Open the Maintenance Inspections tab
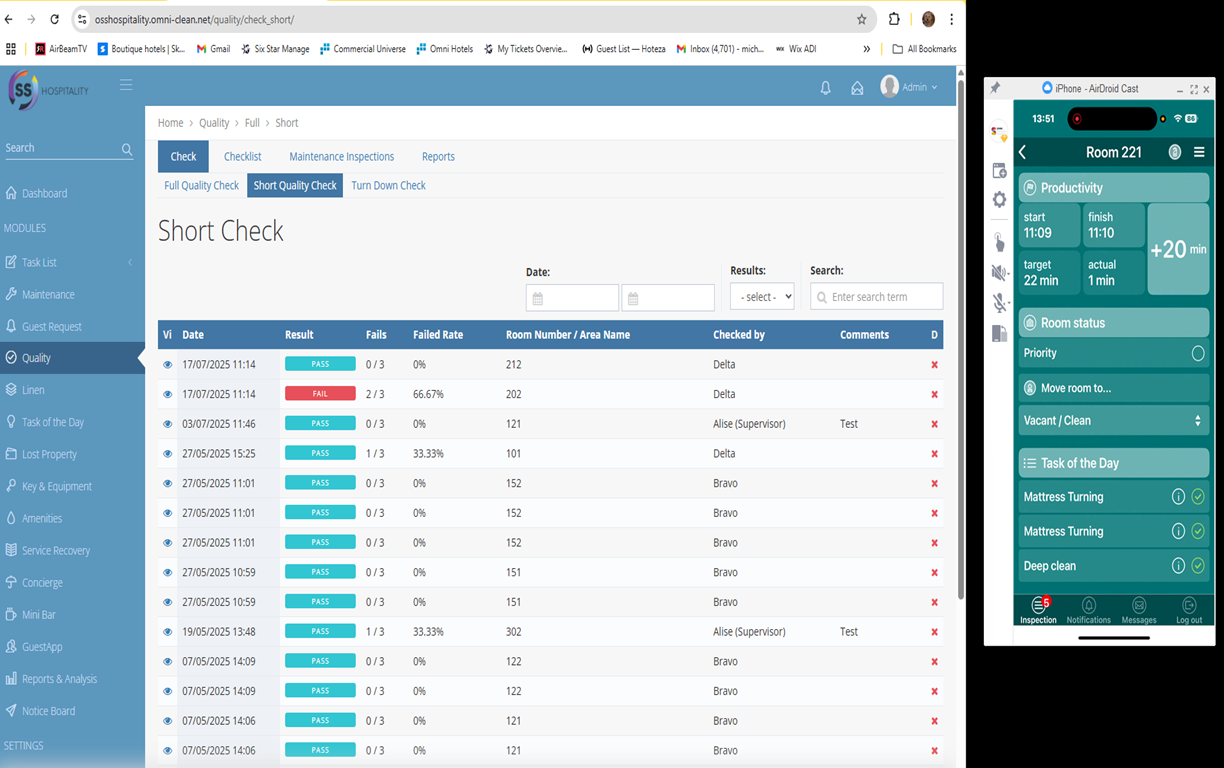Screen dimensions: 1224x768 341,156
